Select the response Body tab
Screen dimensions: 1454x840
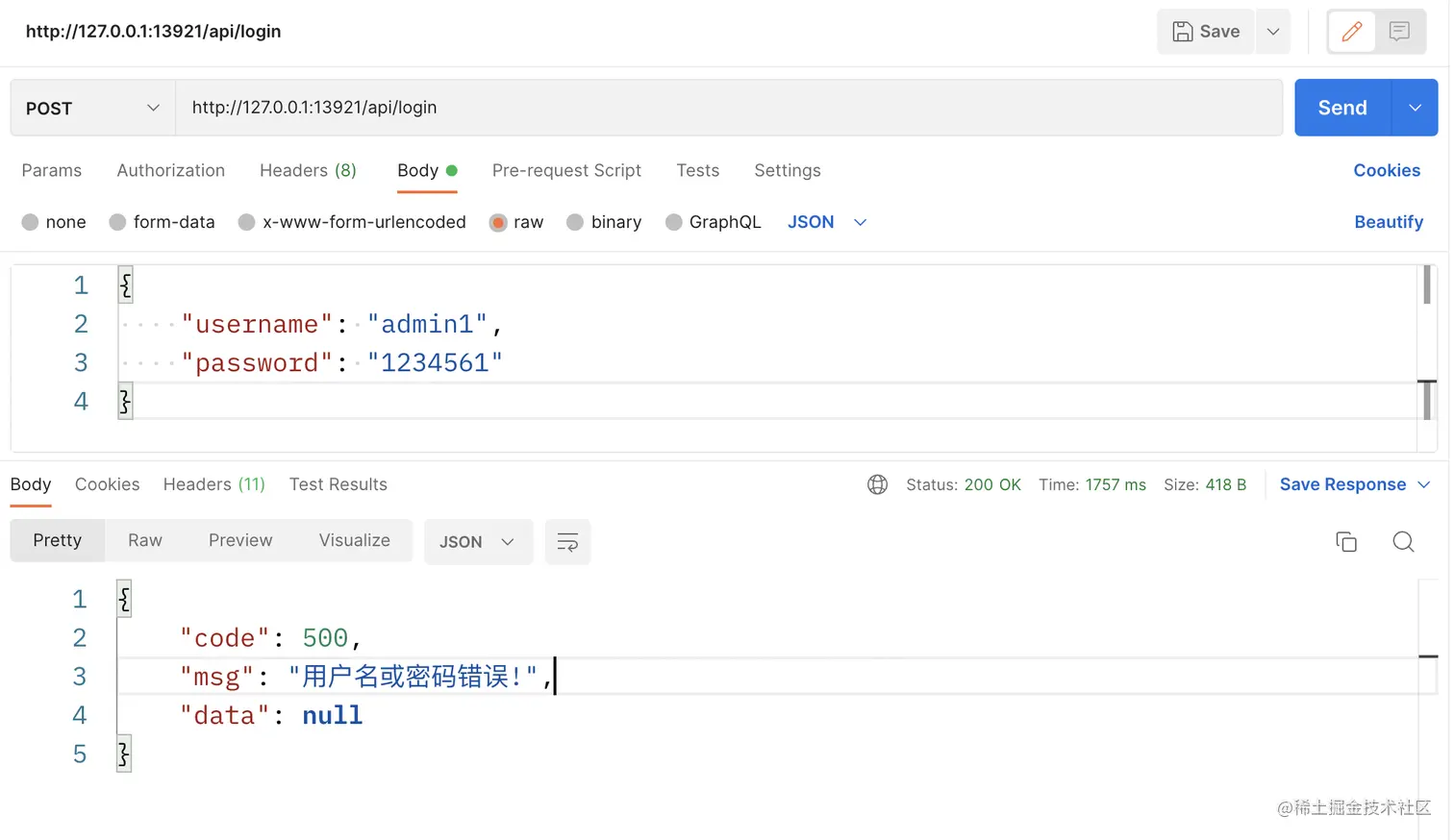[31, 484]
